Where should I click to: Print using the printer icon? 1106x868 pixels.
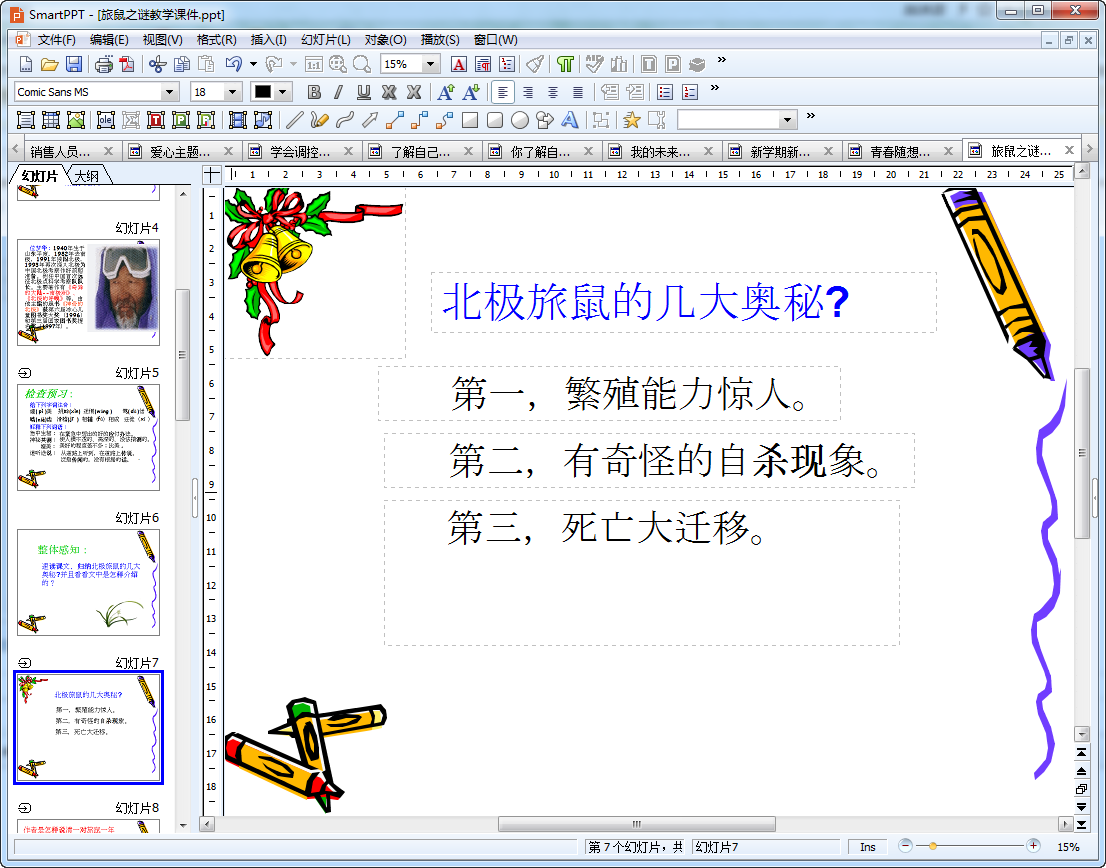[x=104, y=65]
